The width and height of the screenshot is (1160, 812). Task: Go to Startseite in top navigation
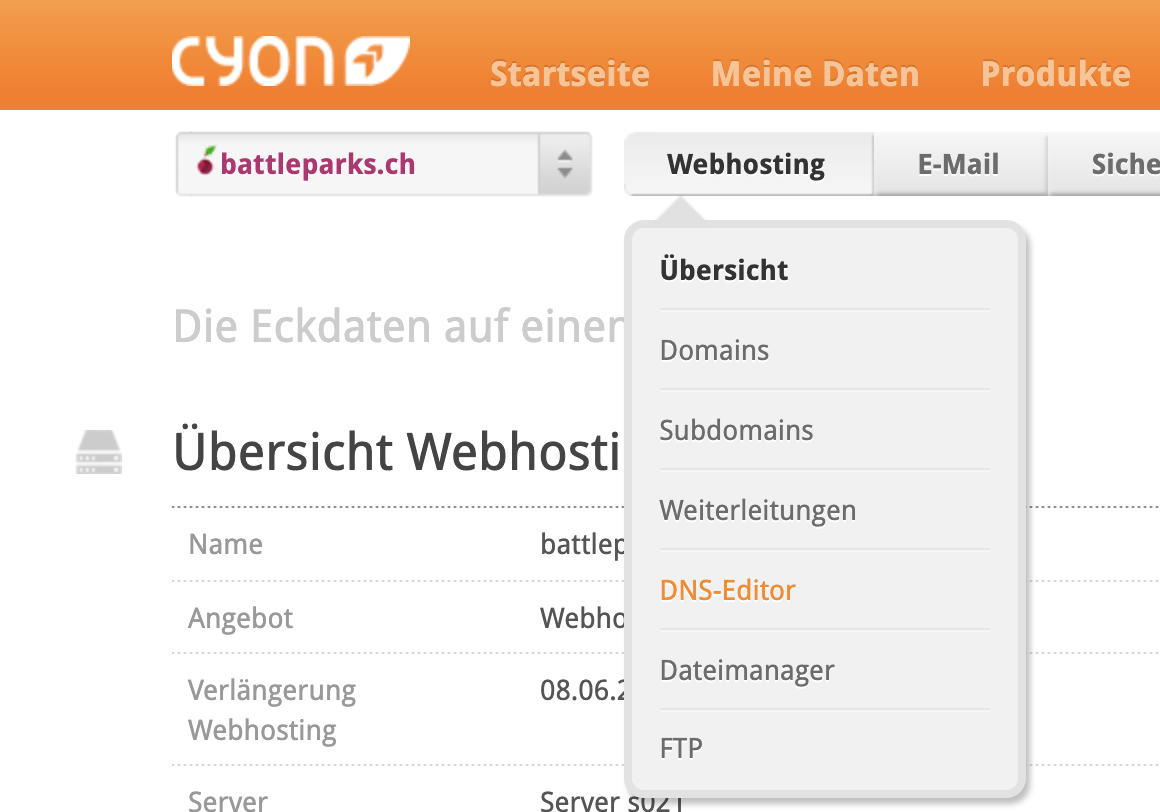click(x=570, y=74)
